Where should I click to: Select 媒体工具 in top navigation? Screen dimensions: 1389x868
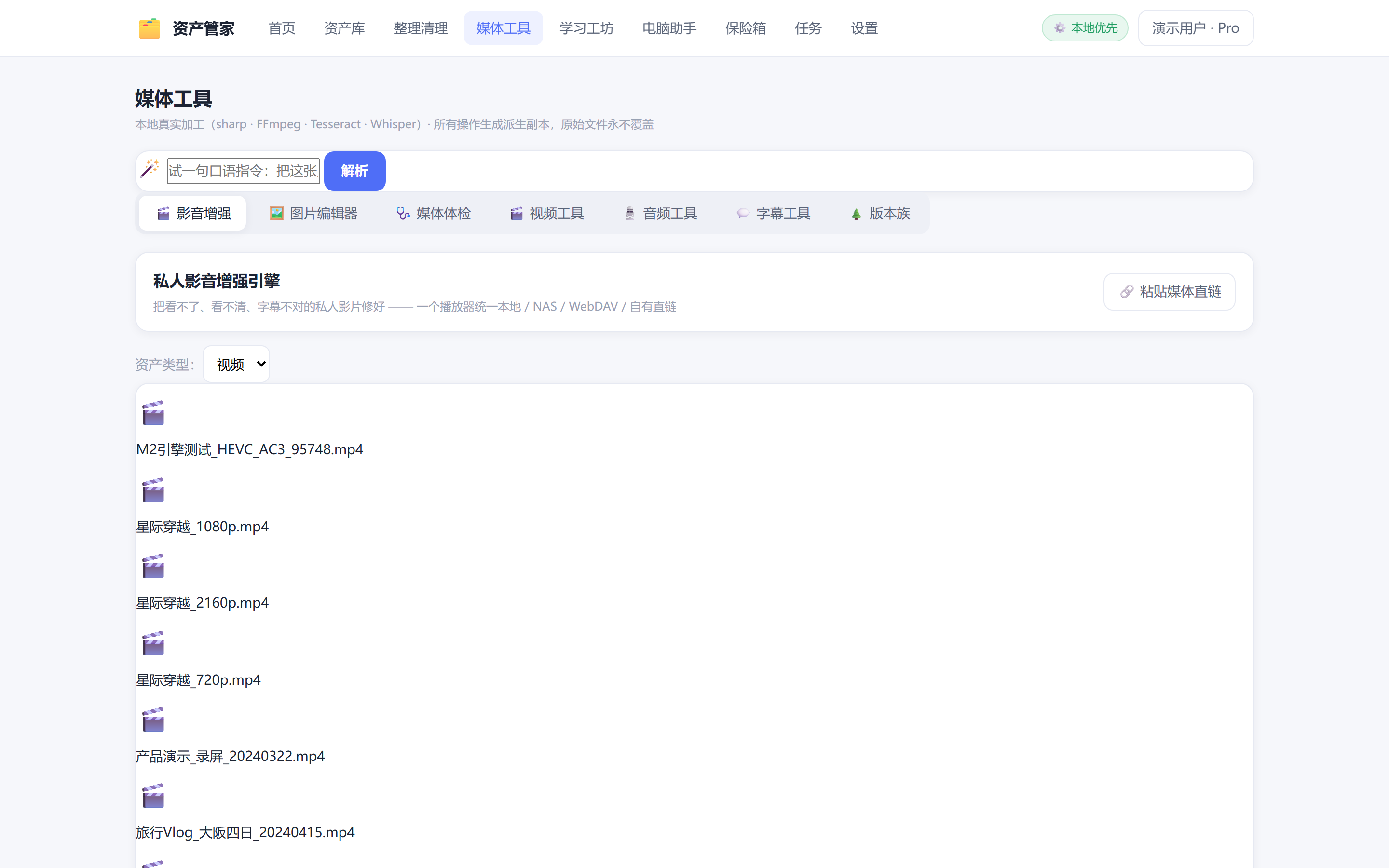click(504, 28)
